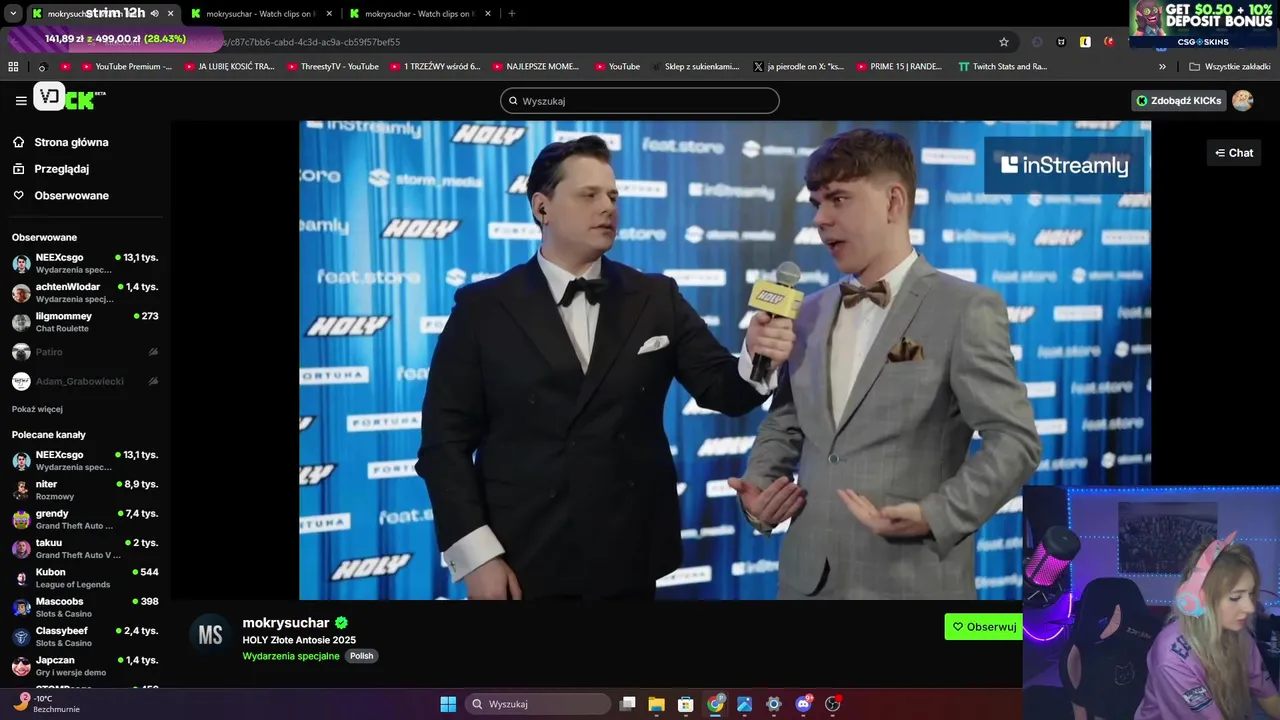Click the mokrysuchar MS avatar
Viewport: 1280px width, 720px height.
(210, 635)
